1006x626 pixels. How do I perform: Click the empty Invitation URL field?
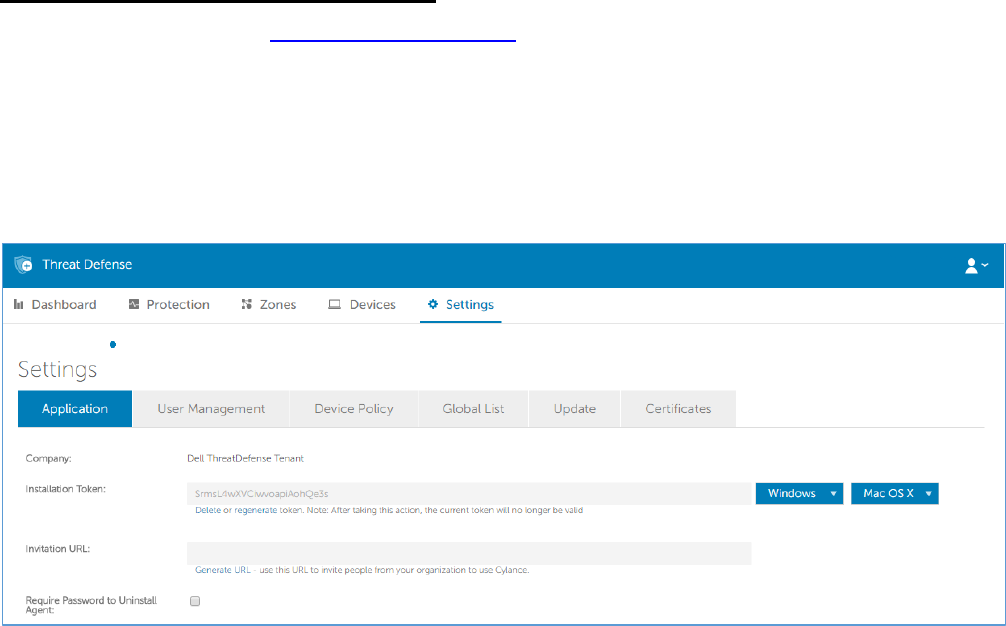(469, 553)
